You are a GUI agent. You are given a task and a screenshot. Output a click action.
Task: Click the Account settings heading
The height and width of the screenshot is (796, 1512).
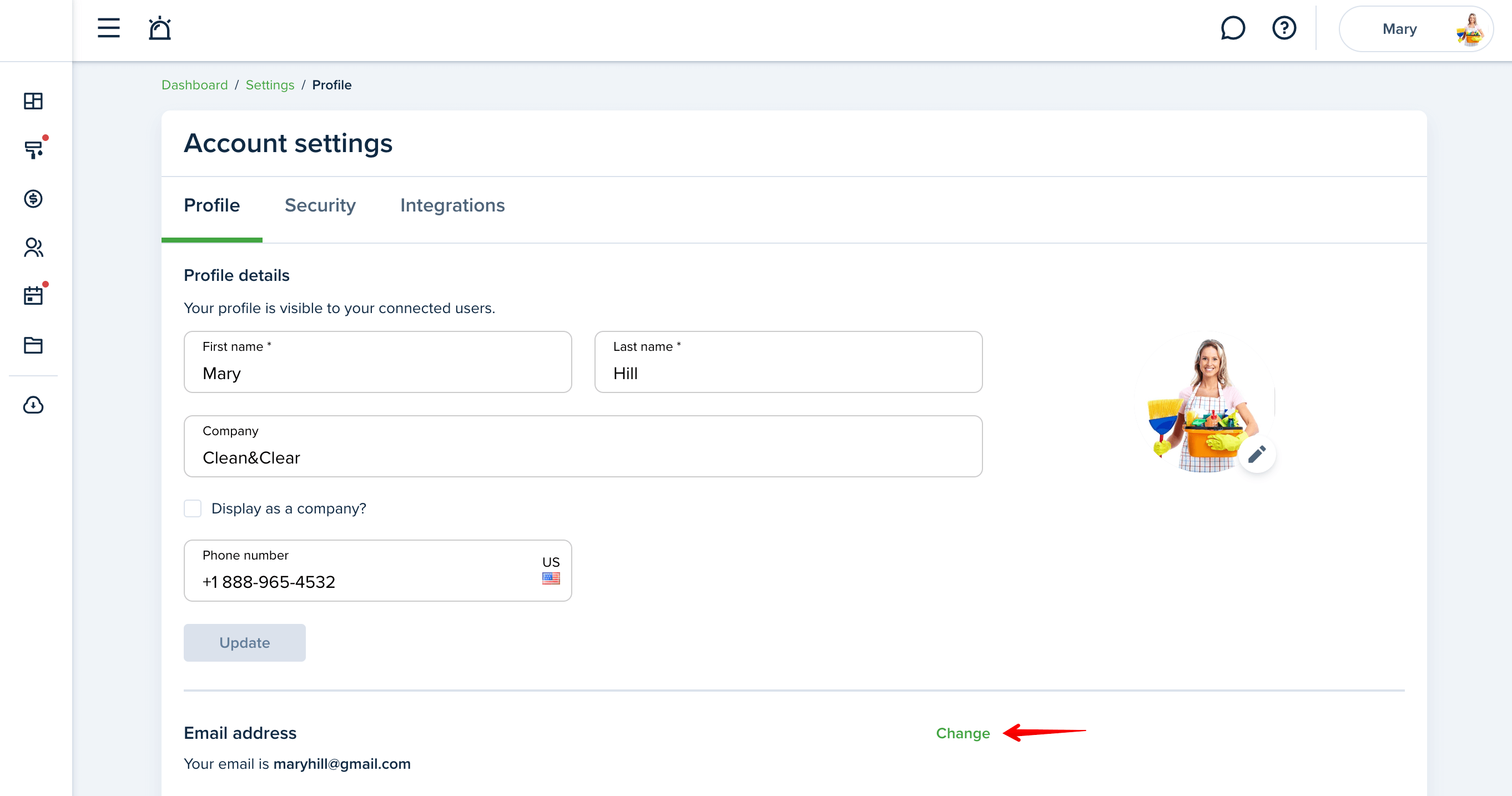tap(288, 143)
